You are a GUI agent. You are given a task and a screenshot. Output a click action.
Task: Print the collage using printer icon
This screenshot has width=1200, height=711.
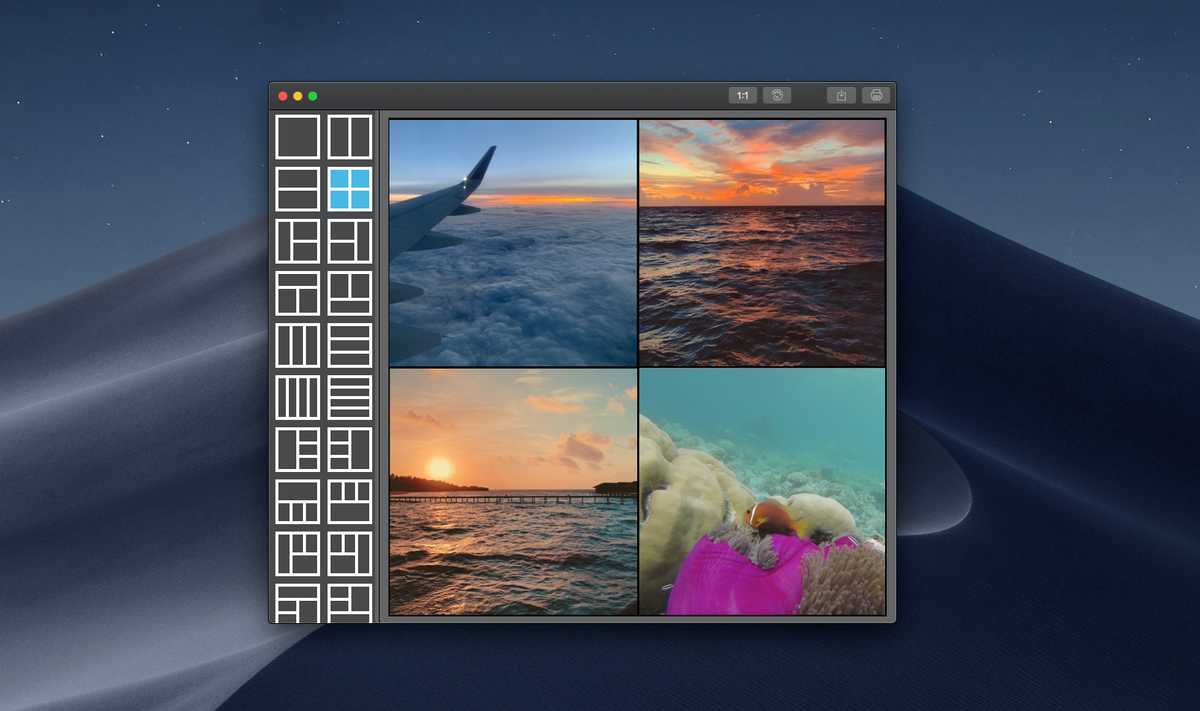876,96
